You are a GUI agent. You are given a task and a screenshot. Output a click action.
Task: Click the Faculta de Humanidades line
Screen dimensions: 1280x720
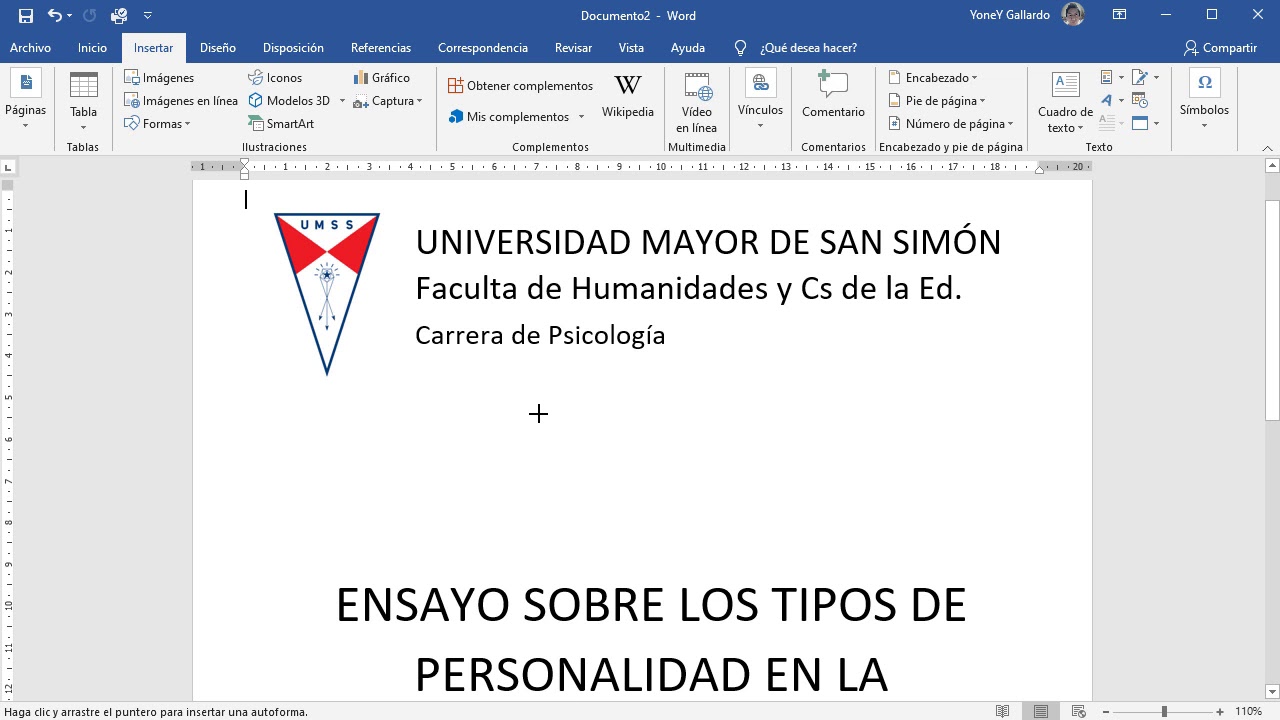688,289
